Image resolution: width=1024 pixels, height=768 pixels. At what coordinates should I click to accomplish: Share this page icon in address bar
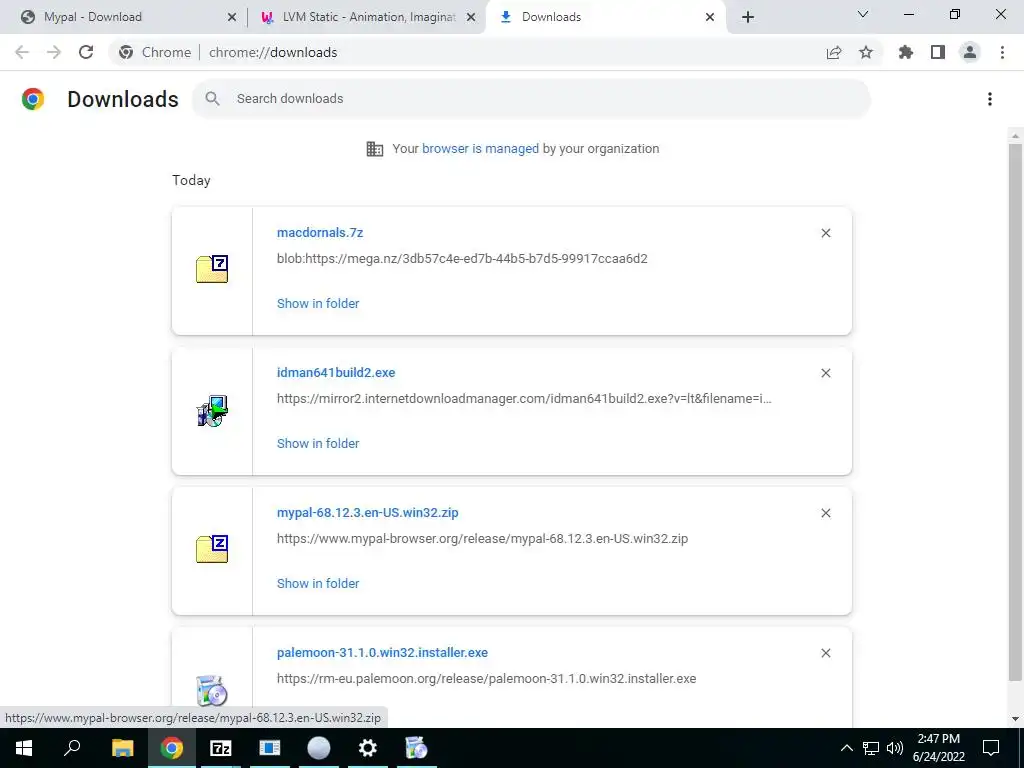pyautogui.click(x=834, y=52)
